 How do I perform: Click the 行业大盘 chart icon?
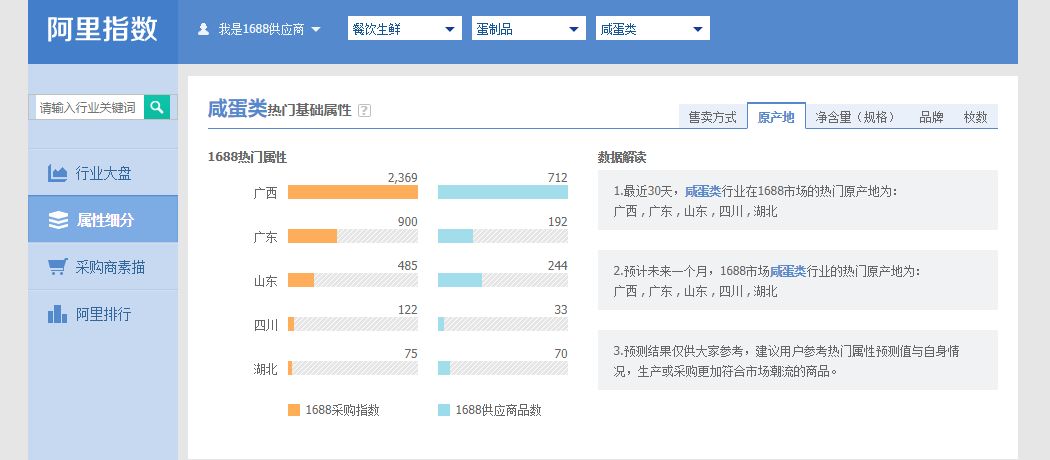click(x=58, y=173)
